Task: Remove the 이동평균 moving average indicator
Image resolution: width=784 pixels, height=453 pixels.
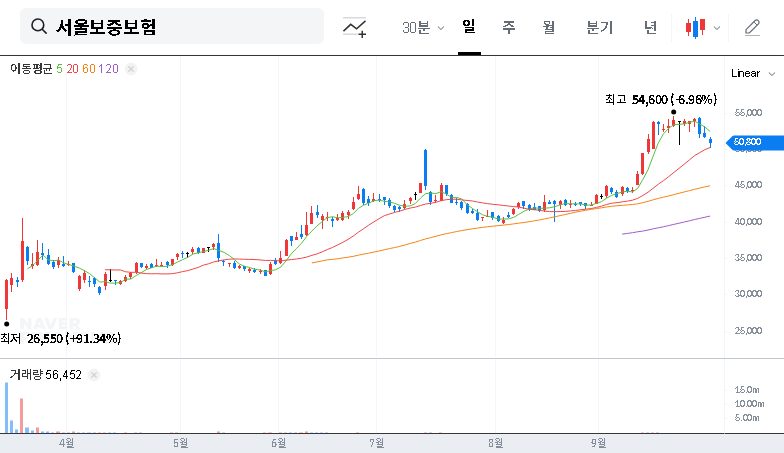Action: coord(131,69)
